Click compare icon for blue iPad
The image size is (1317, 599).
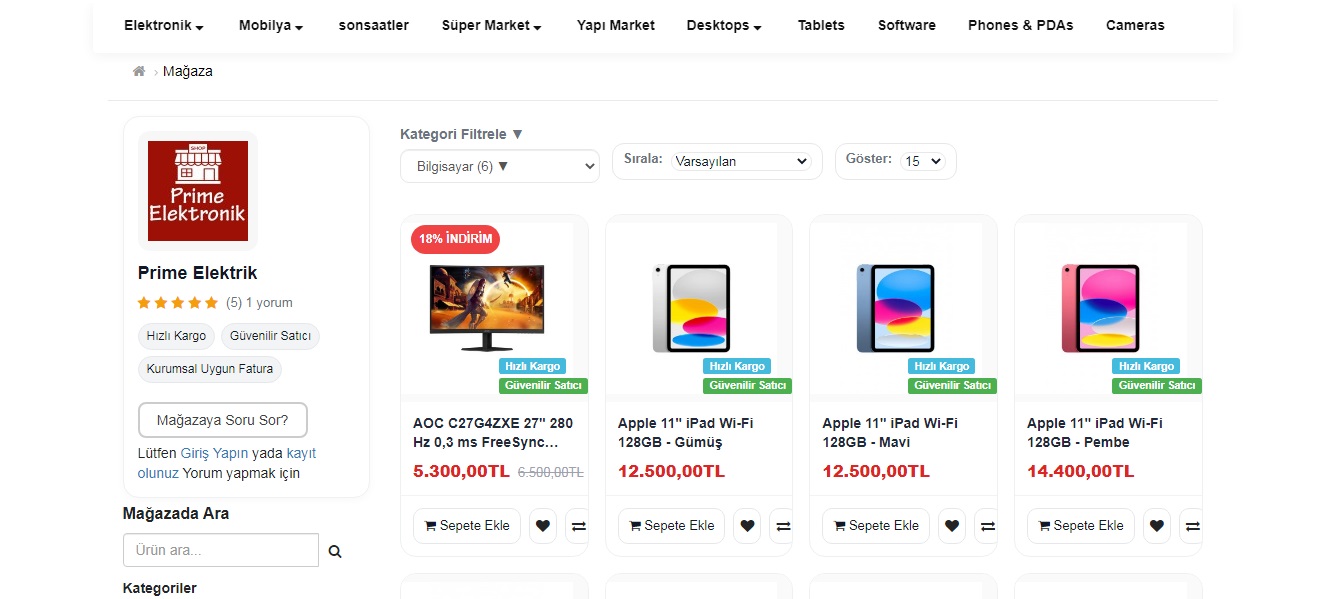(x=987, y=526)
